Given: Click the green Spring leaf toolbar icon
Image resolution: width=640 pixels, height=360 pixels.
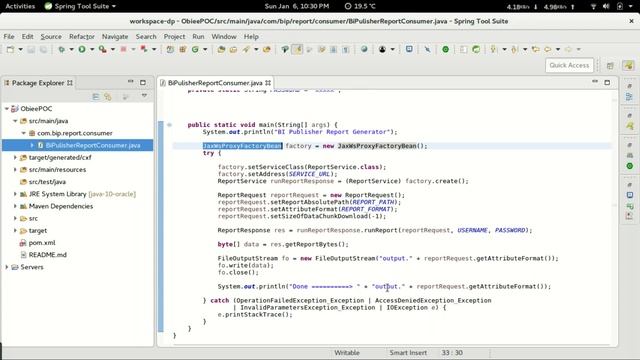Looking at the screenshot, I should pyautogui.click(x=476, y=49).
